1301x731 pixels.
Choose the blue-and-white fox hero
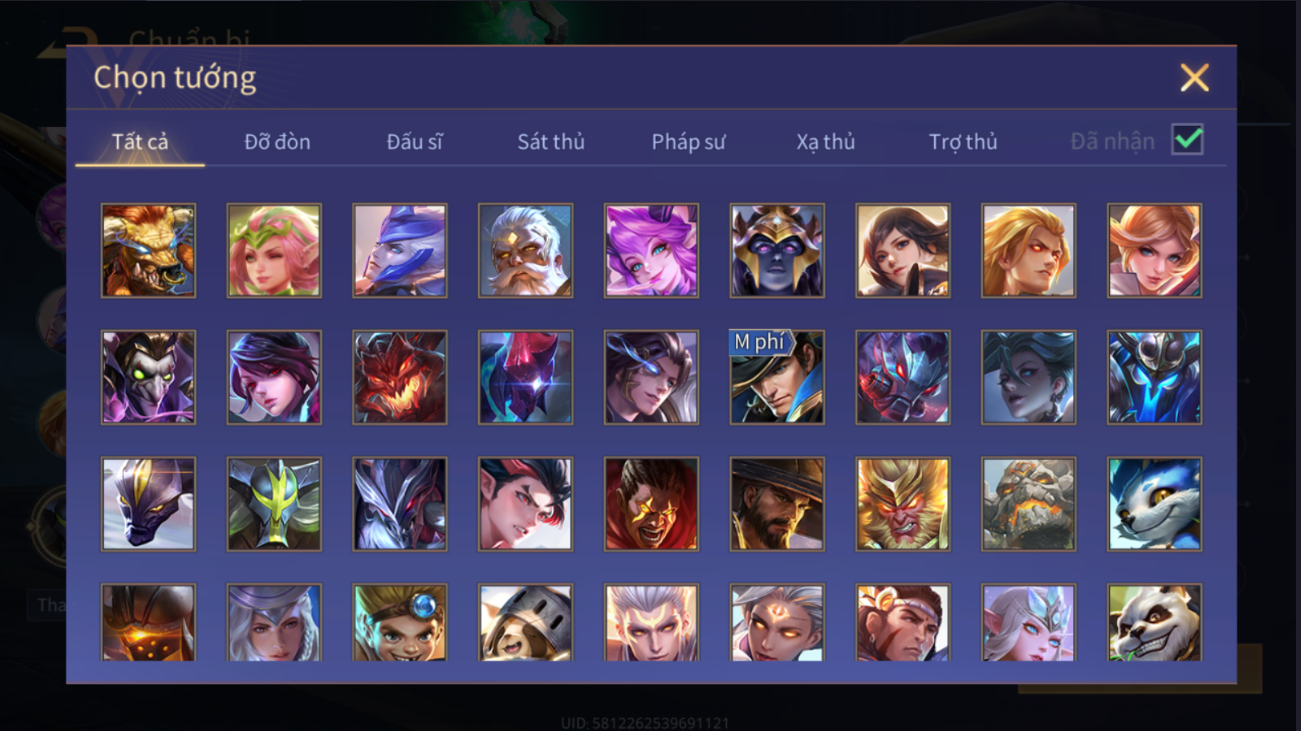pos(1155,505)
